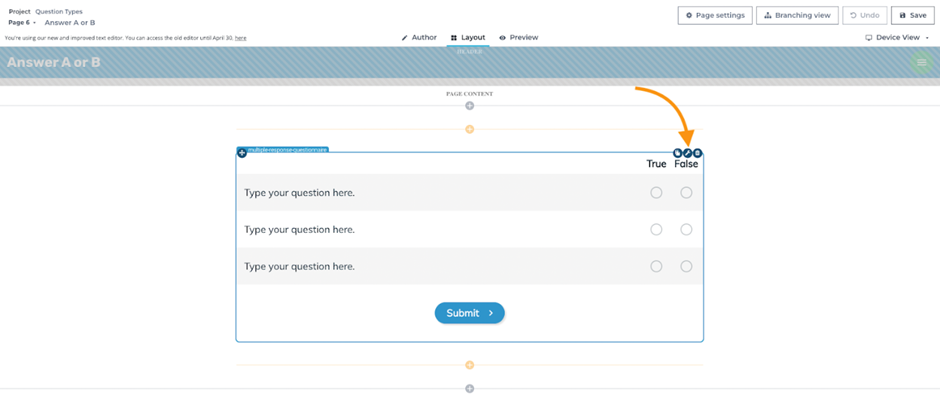The height and width of the screenshot is (395, 940).
Task: Click the multiple-response-questionnaire label tag
Action: coord(287,150)
